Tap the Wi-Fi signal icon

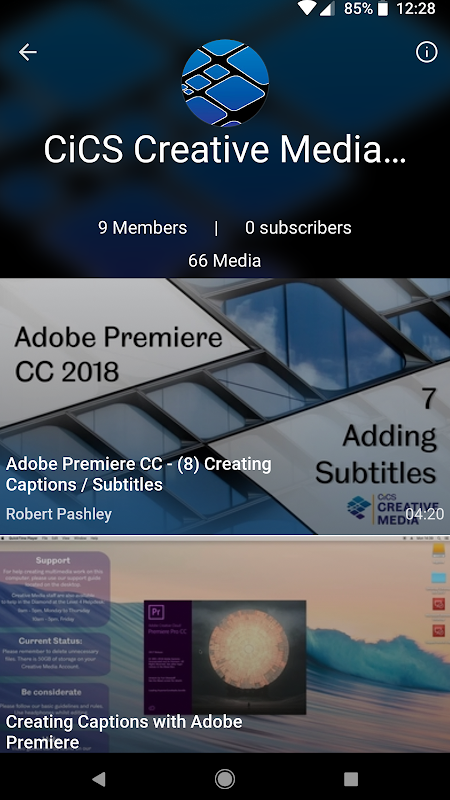(307, 8)
